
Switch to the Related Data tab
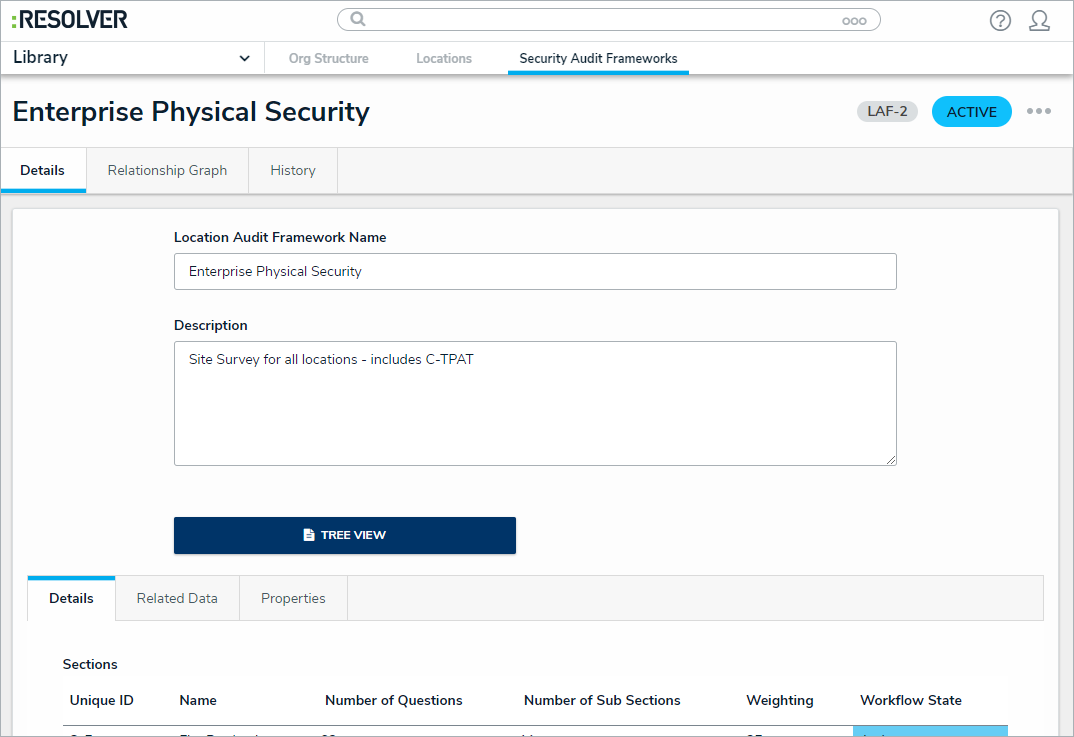pos(177,599)
